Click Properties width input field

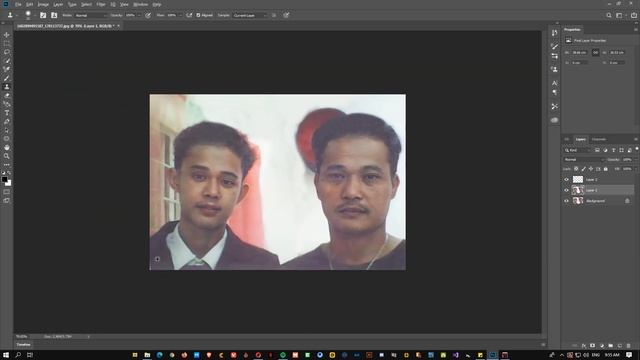(x=579, y=53)
